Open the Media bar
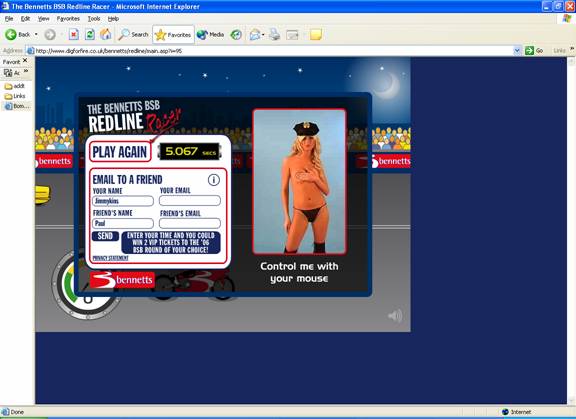This screenshot has height=419, width=576. (x=210, y=35)
